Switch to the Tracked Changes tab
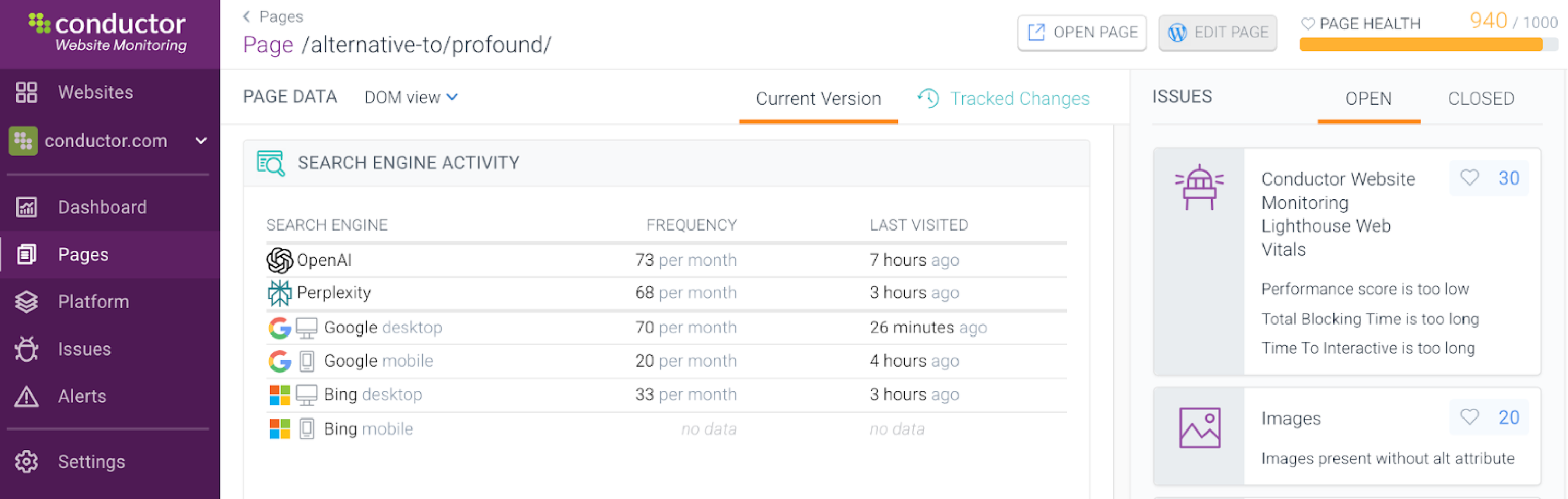This screenshot has width=1568, height=499. point(1004,99)
